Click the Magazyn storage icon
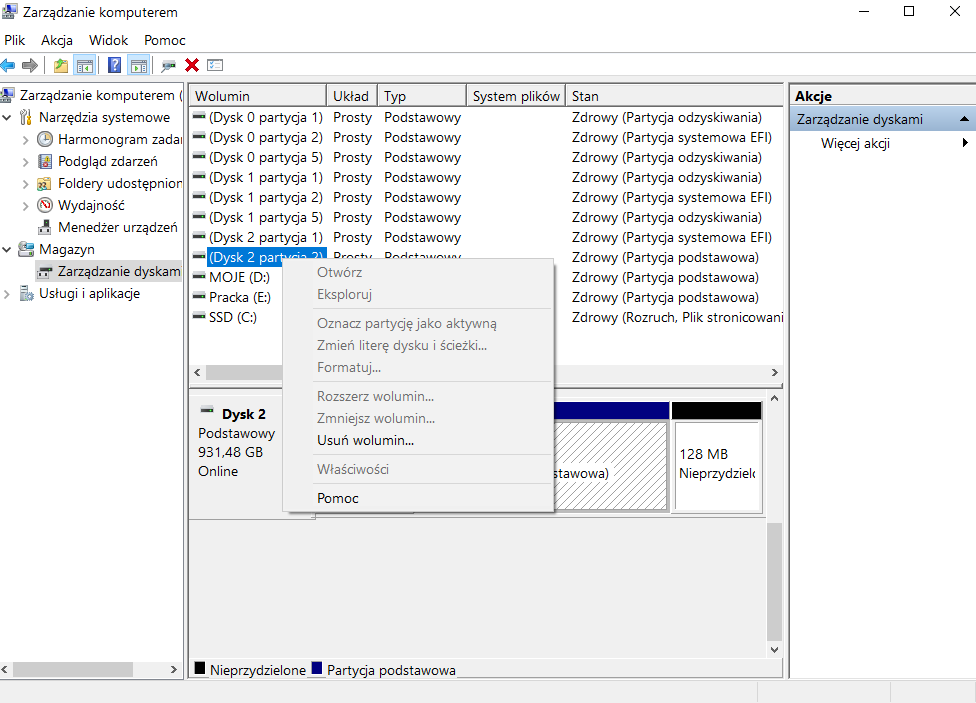The height and width of the screenshot is (703, 976). click(26, 249)
